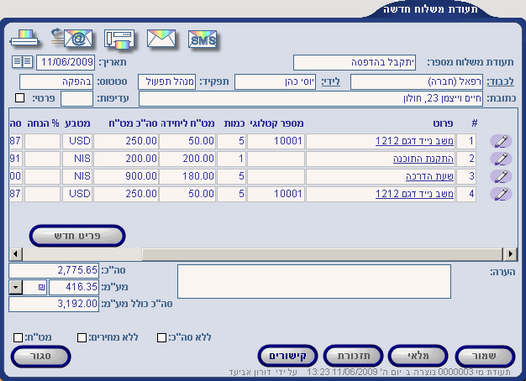The width and height of the screenshot is (526, 381).
Task: Click the horizontal scrollbar thumb
Action: (x=322, y=254)
